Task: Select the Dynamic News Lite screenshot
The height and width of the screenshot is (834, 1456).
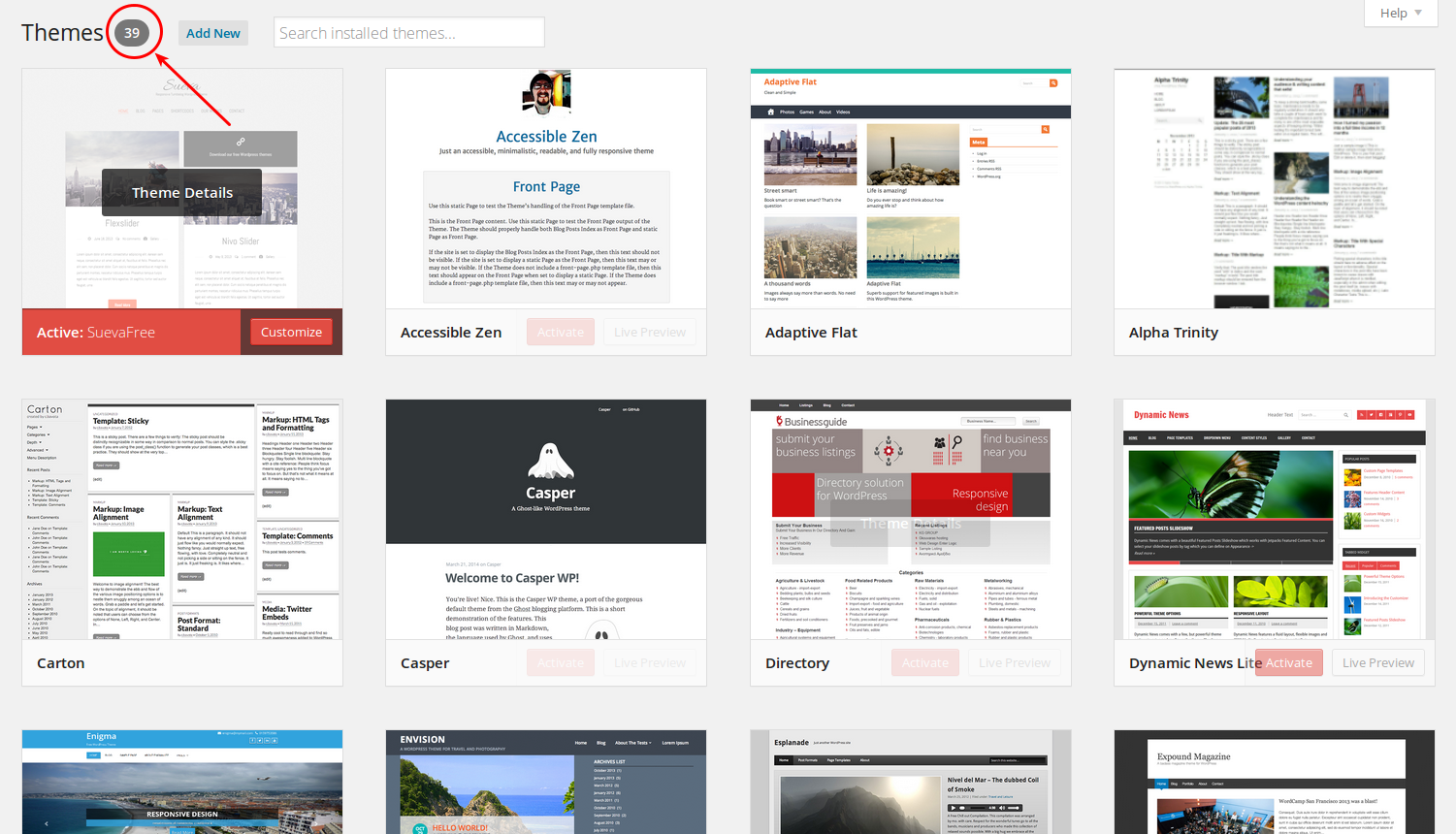Action: pyautogui.click(x=1275, y=520)
